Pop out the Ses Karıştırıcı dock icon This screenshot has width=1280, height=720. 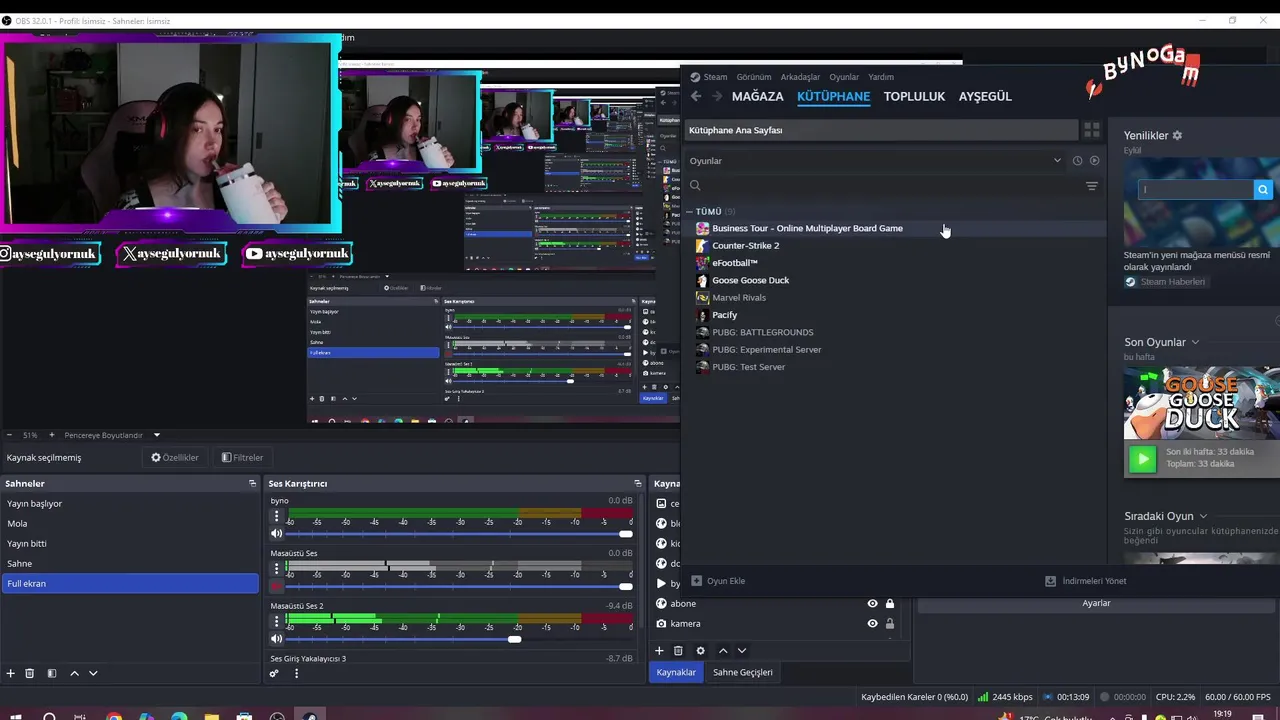point(638,483)
